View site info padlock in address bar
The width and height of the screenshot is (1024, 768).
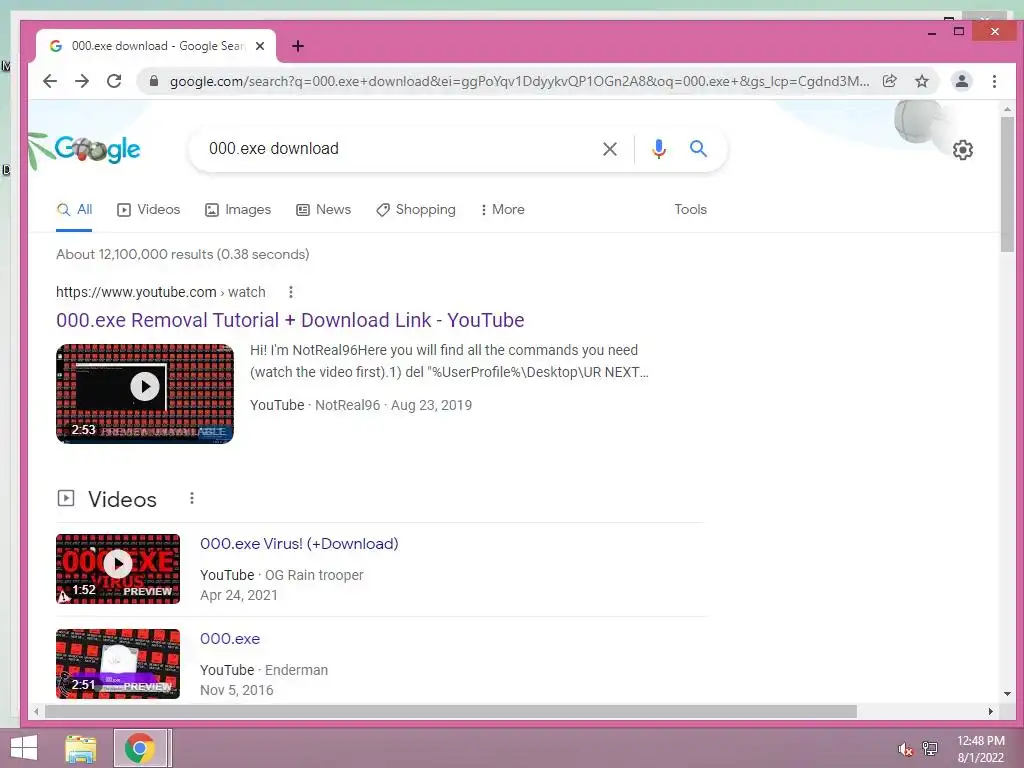click(x=154, y=81)
